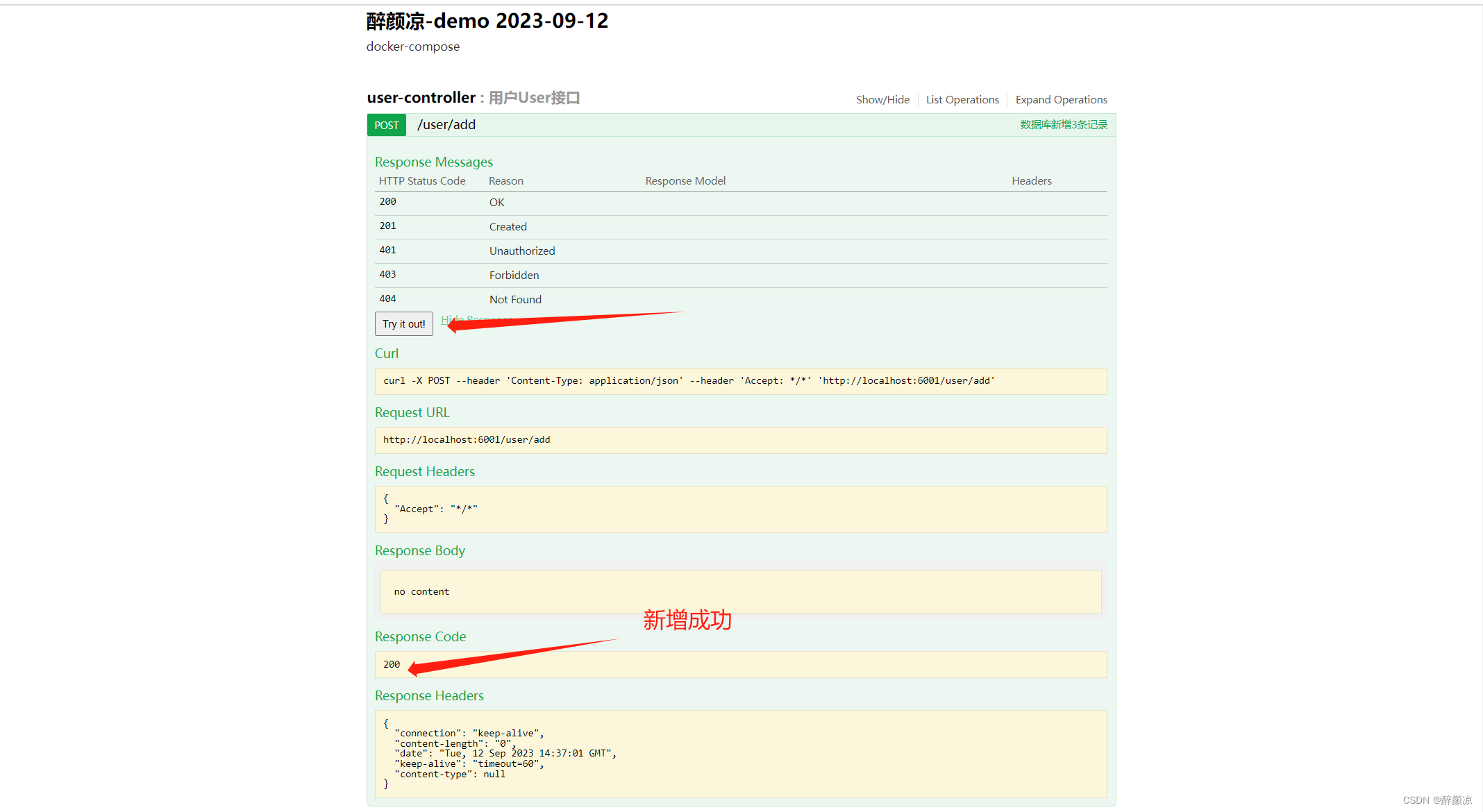Open the /user/add operation path
Viewport: 1483px width, 812px height.
pos(446,125)
